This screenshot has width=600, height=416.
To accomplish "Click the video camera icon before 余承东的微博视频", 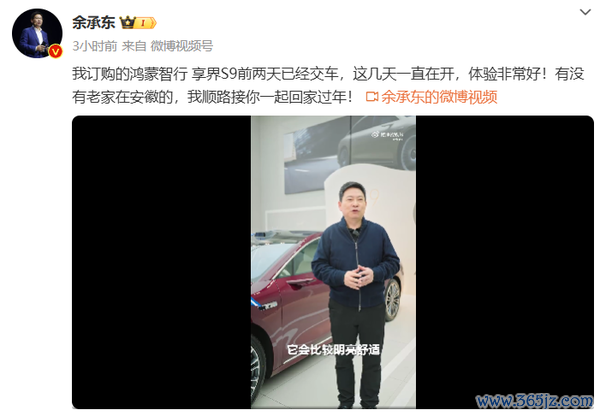I will tap(372, 96).
